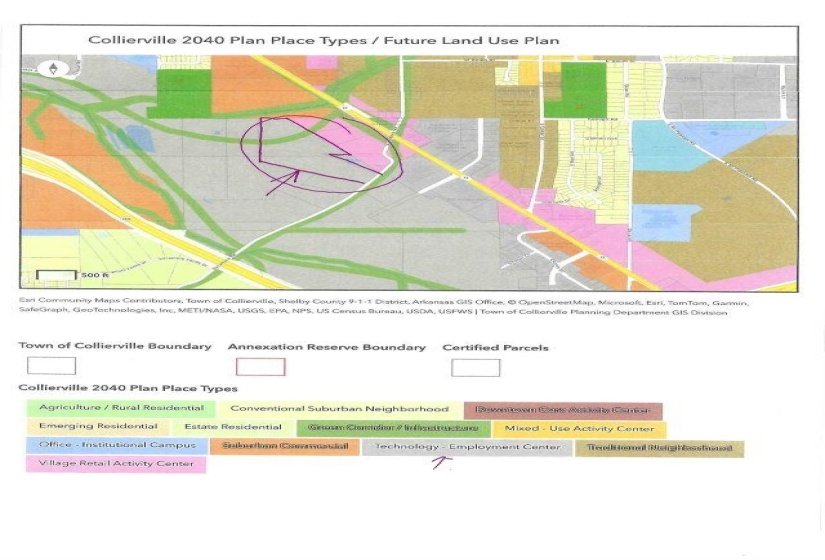Click the Certified Parcels legend box
The height and width of the screenshot is (560, 825).
[475, 366]
